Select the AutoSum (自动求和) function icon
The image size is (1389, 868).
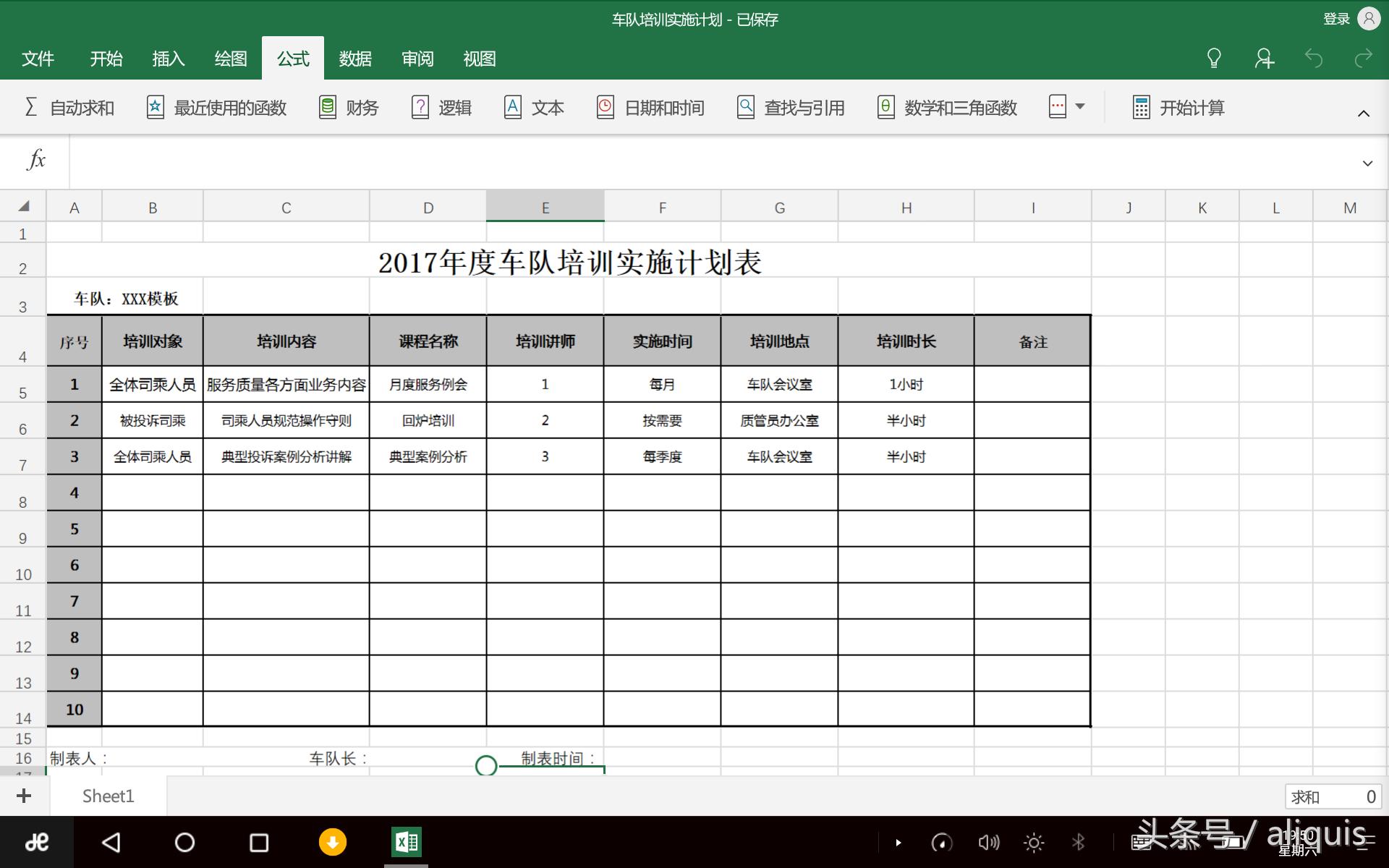69,107
